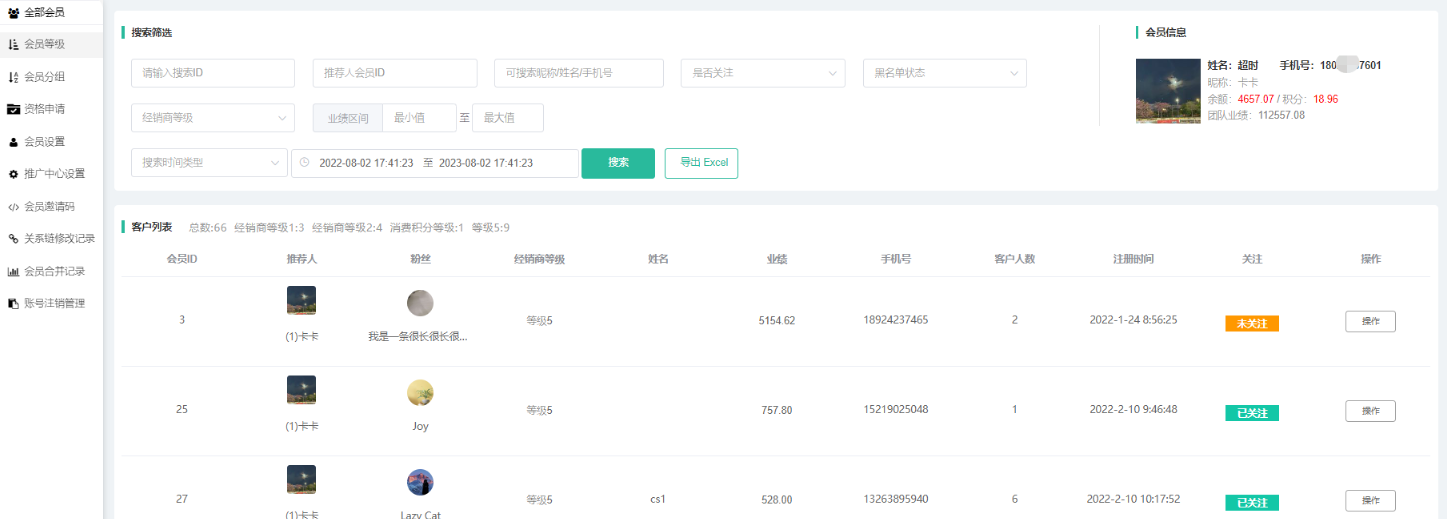Click the 会员分组 sort icon
The height and width of the screenshot is (519, 1447).
(x=13, y=77)
